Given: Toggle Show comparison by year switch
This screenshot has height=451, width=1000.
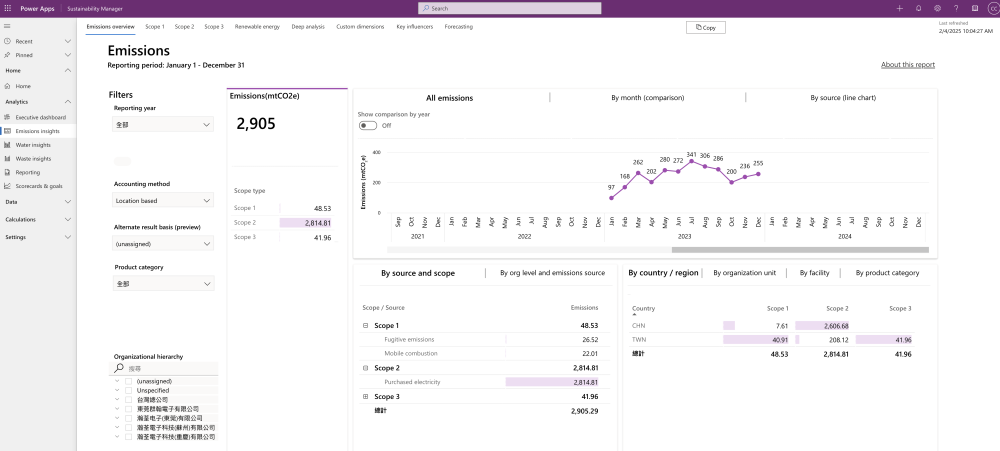Looking at the screenshot, I should point(368,126).
